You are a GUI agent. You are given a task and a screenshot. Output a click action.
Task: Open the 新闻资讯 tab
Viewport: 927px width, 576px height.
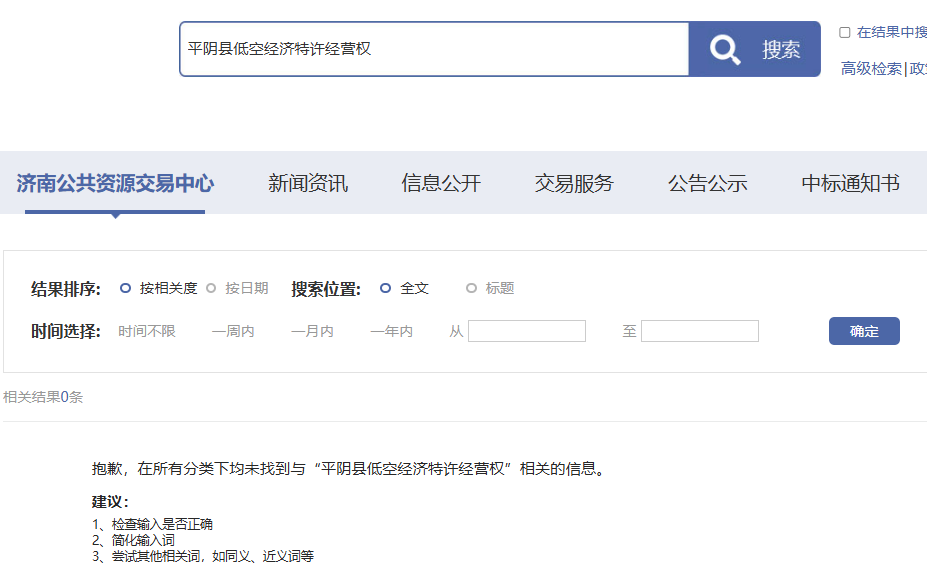[x=308, y=183]
